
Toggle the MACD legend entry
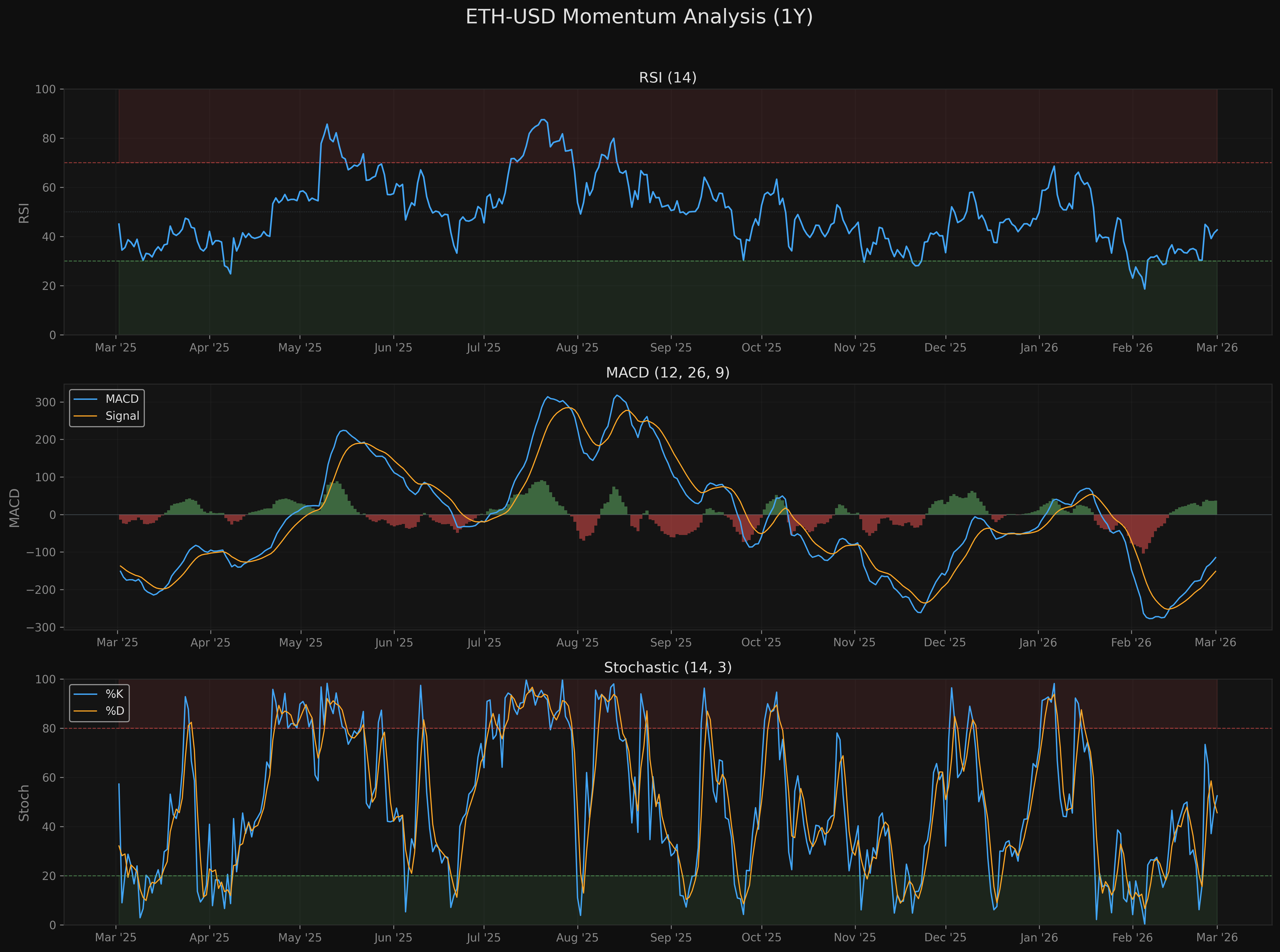[122, 398]
